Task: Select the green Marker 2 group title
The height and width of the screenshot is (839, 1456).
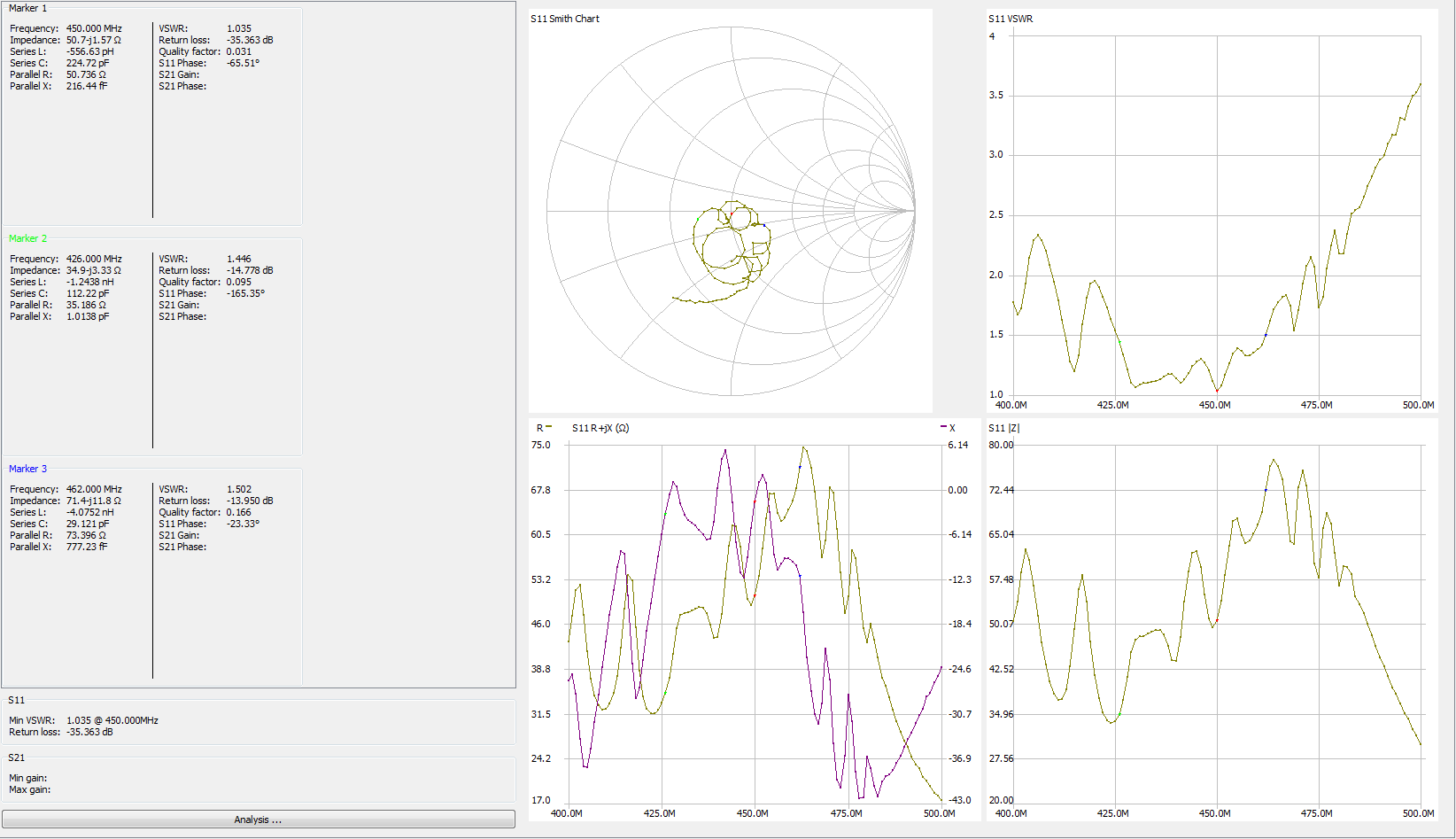Action: pyautogui.click(x=27, y=238)
